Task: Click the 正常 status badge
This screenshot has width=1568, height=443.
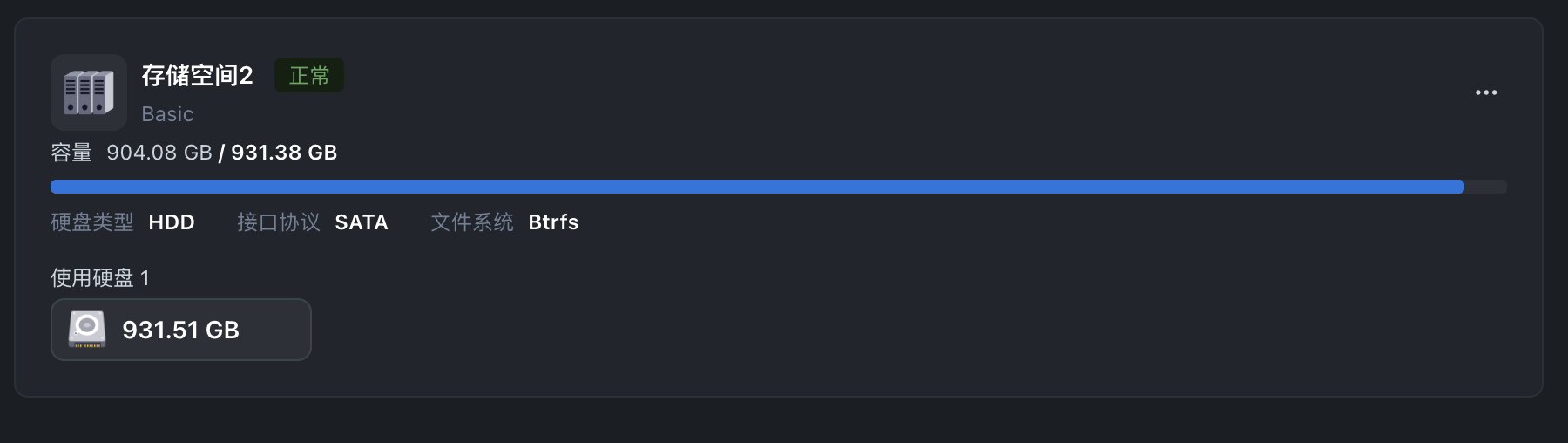Action: point(309,76)
